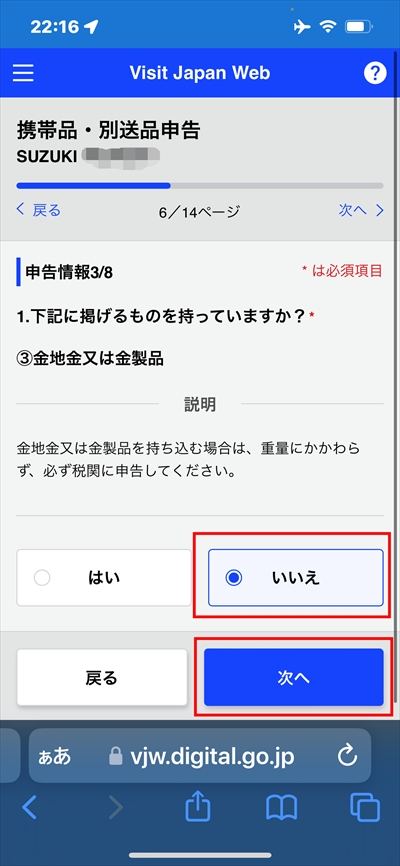Tap the vjw.digital.go.jp address field
Viewport: 400px width, 866px height.
click(200, 756)
